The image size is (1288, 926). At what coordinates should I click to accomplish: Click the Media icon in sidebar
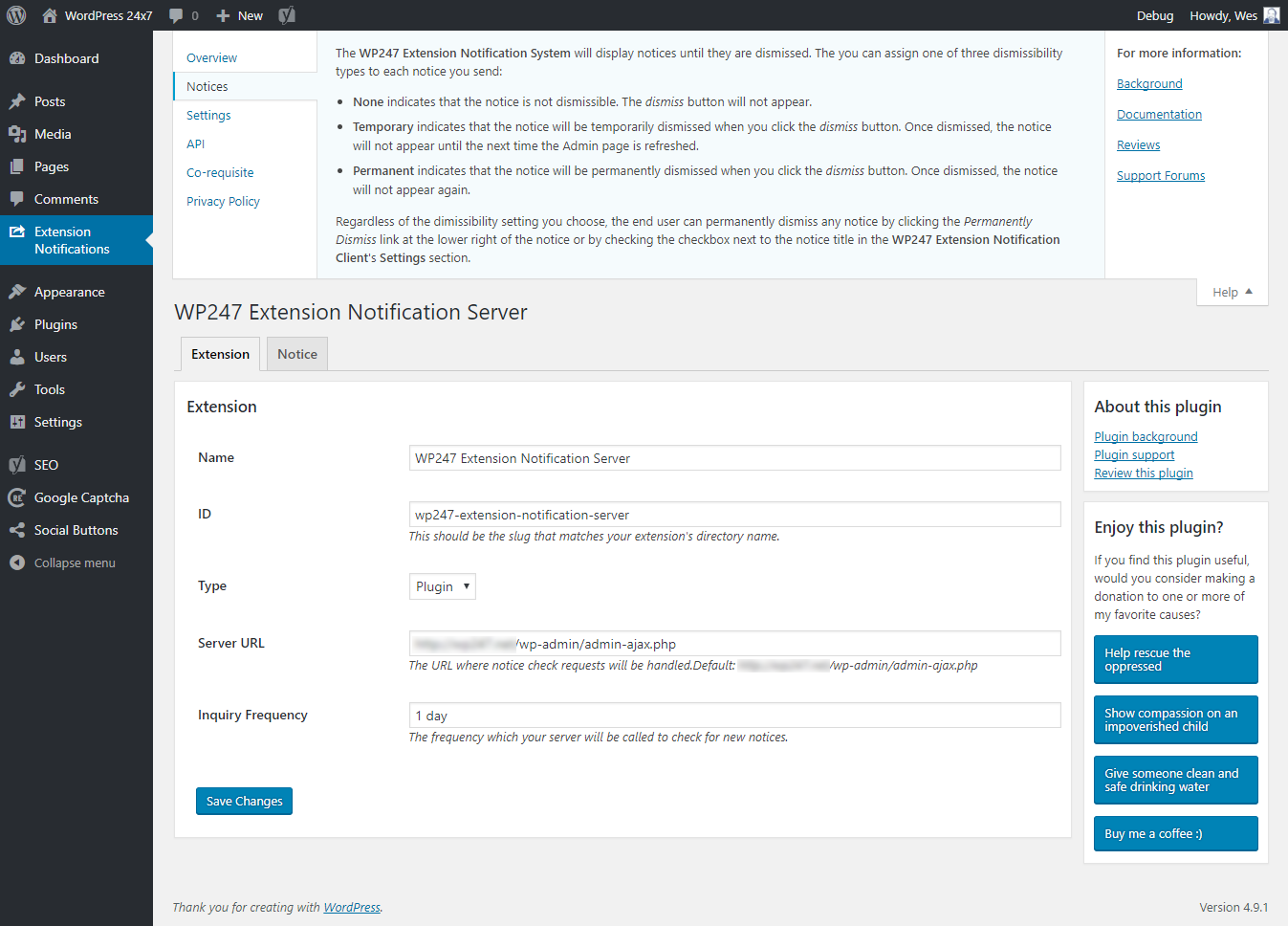(17, 134)
